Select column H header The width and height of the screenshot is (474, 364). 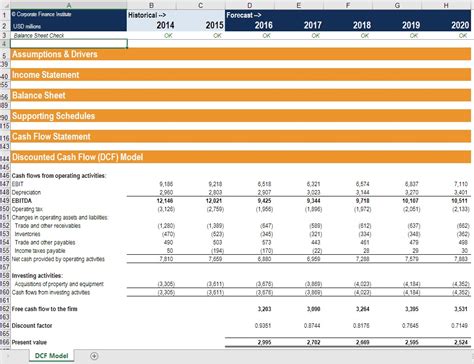point(446,5)
